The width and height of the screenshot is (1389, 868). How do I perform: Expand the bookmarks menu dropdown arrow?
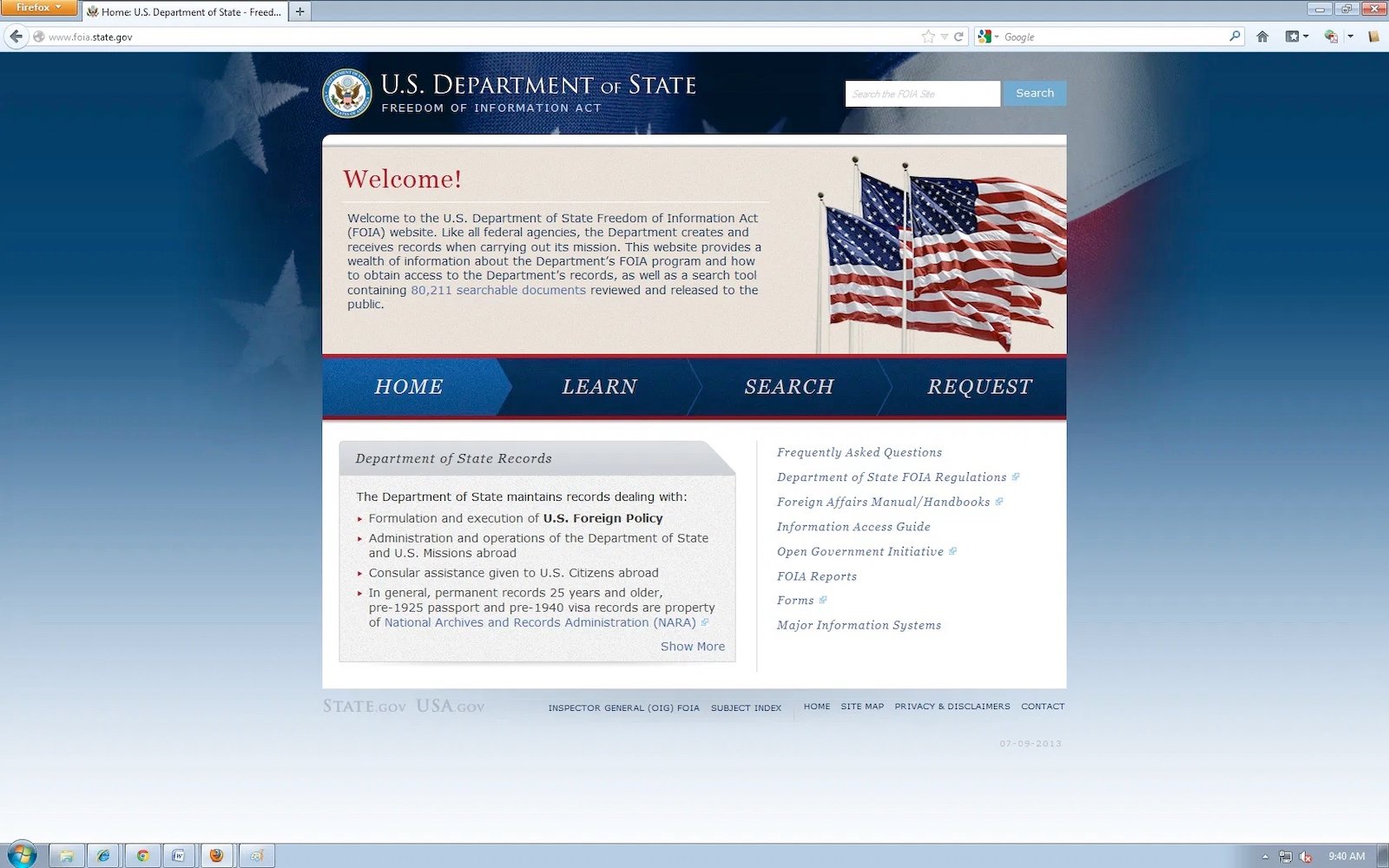click(x=1306, y=36)
